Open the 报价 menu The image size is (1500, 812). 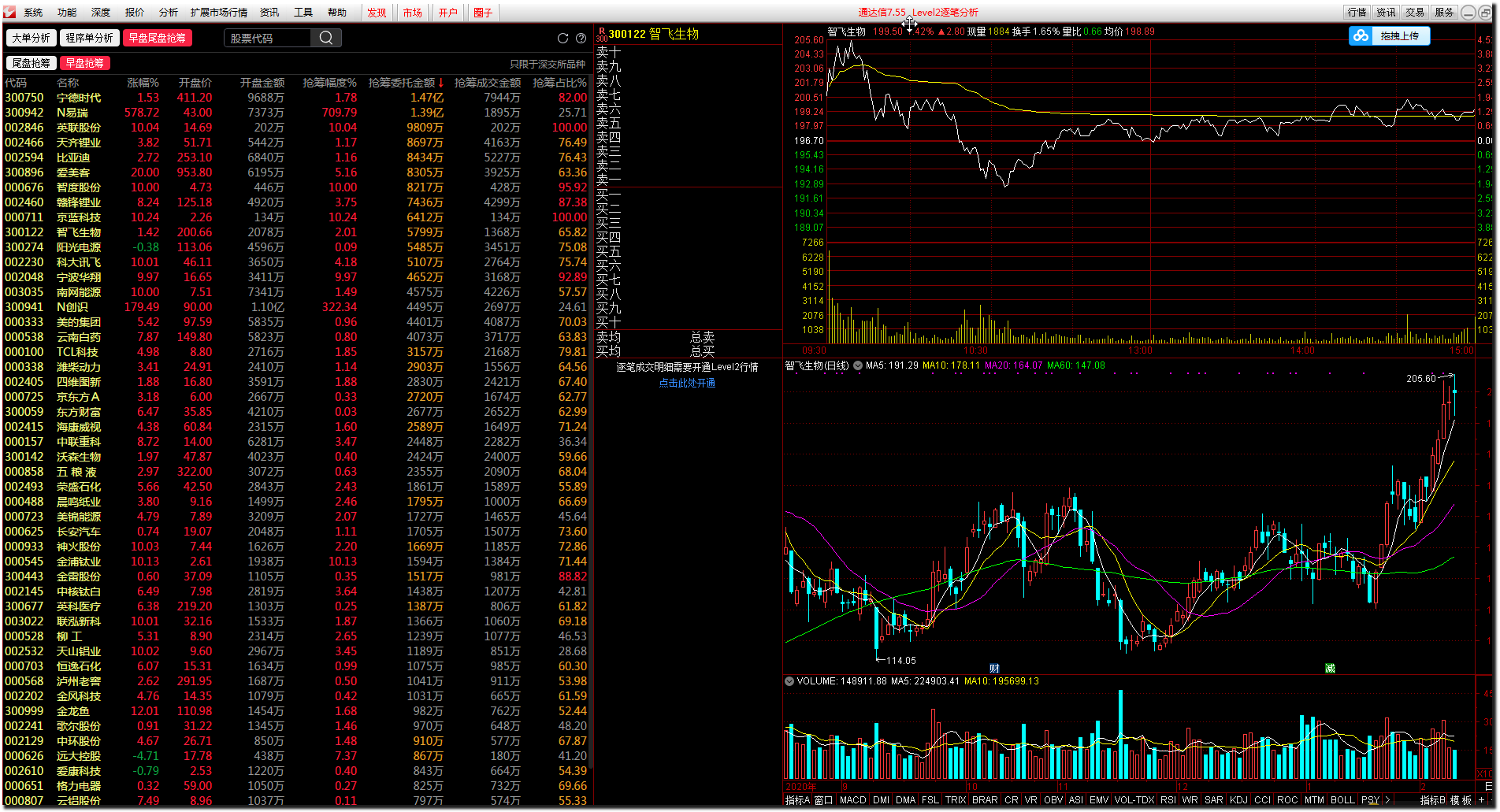click(x=135, y=13)
